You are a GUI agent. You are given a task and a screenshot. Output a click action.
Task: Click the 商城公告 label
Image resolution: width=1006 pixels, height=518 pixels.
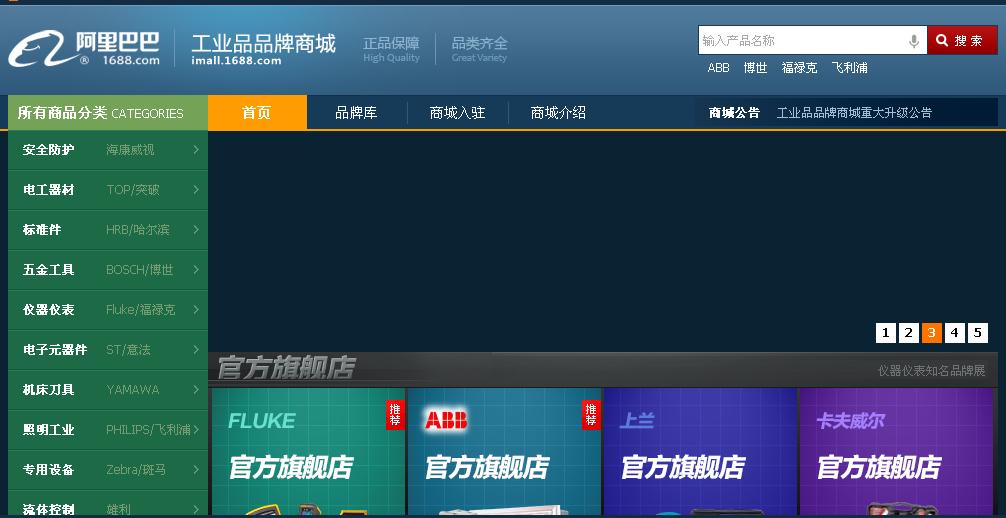[734, 113]
